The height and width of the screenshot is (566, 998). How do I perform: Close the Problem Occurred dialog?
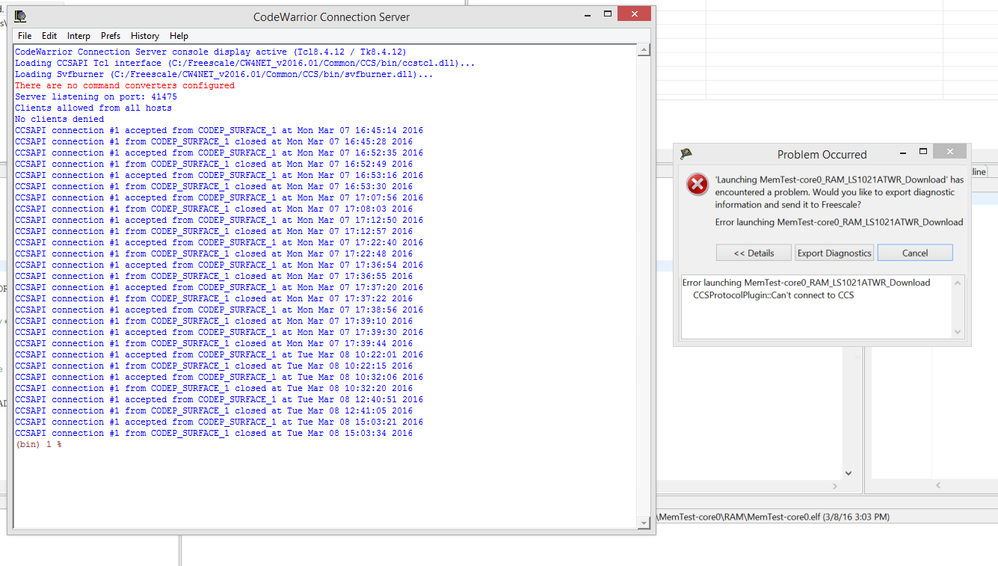click(950, 152)
